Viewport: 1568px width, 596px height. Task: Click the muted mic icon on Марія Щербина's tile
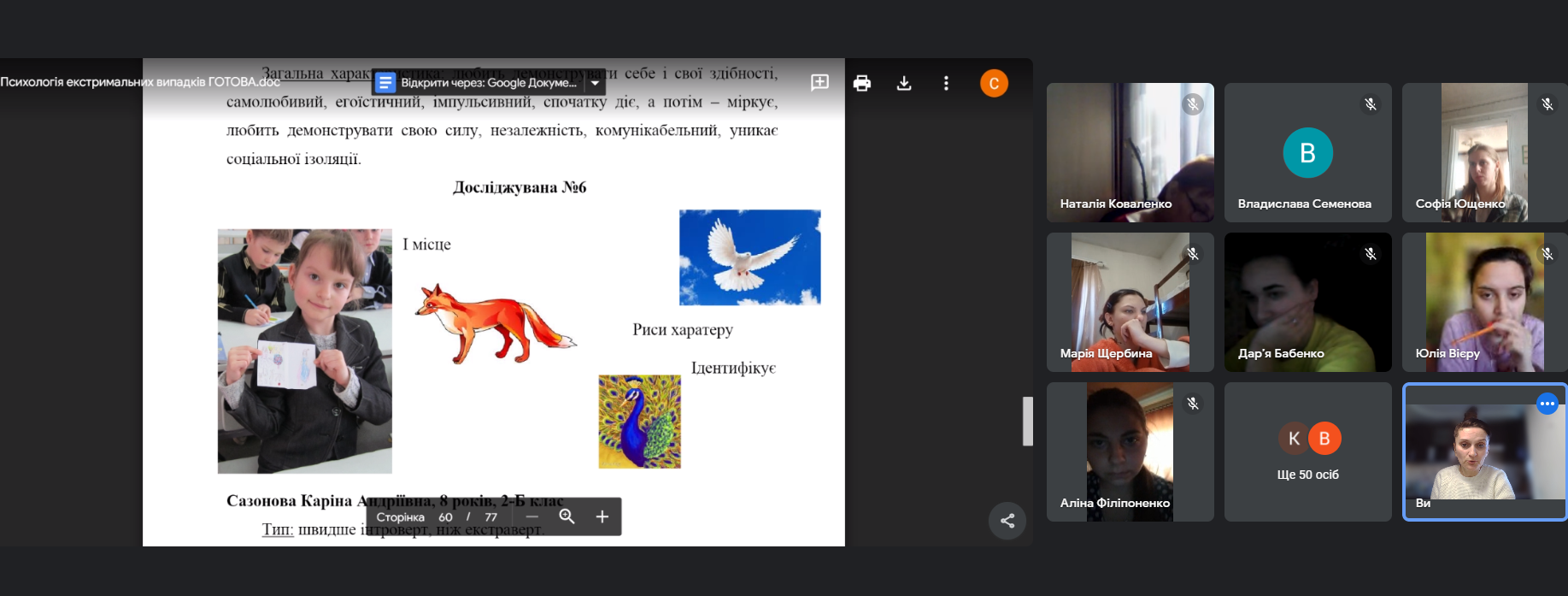[1193, 254]
